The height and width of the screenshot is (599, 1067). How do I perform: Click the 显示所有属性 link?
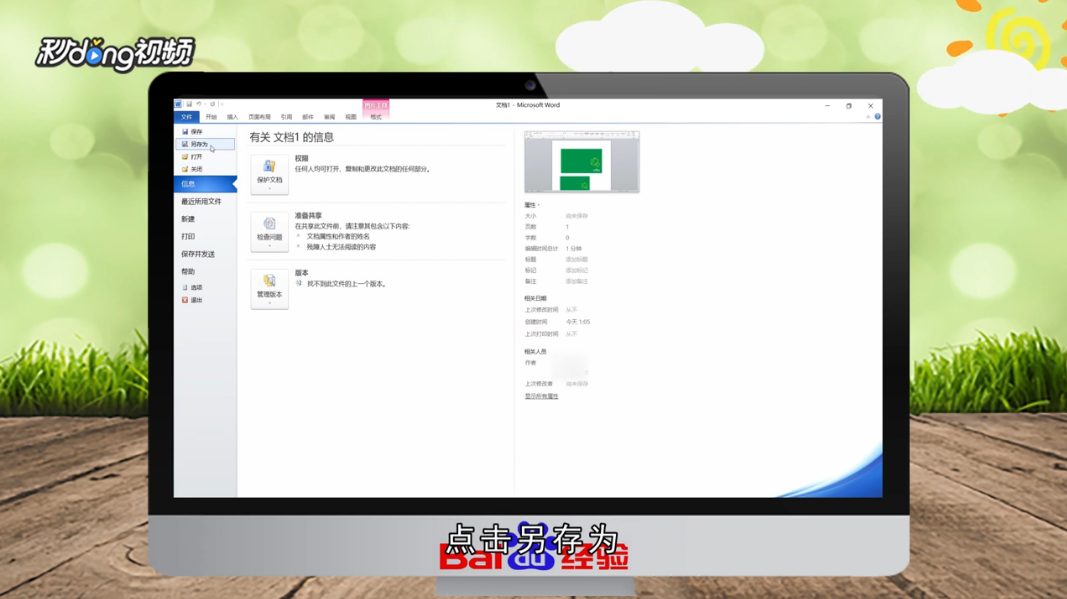click(x=542, y=396)
